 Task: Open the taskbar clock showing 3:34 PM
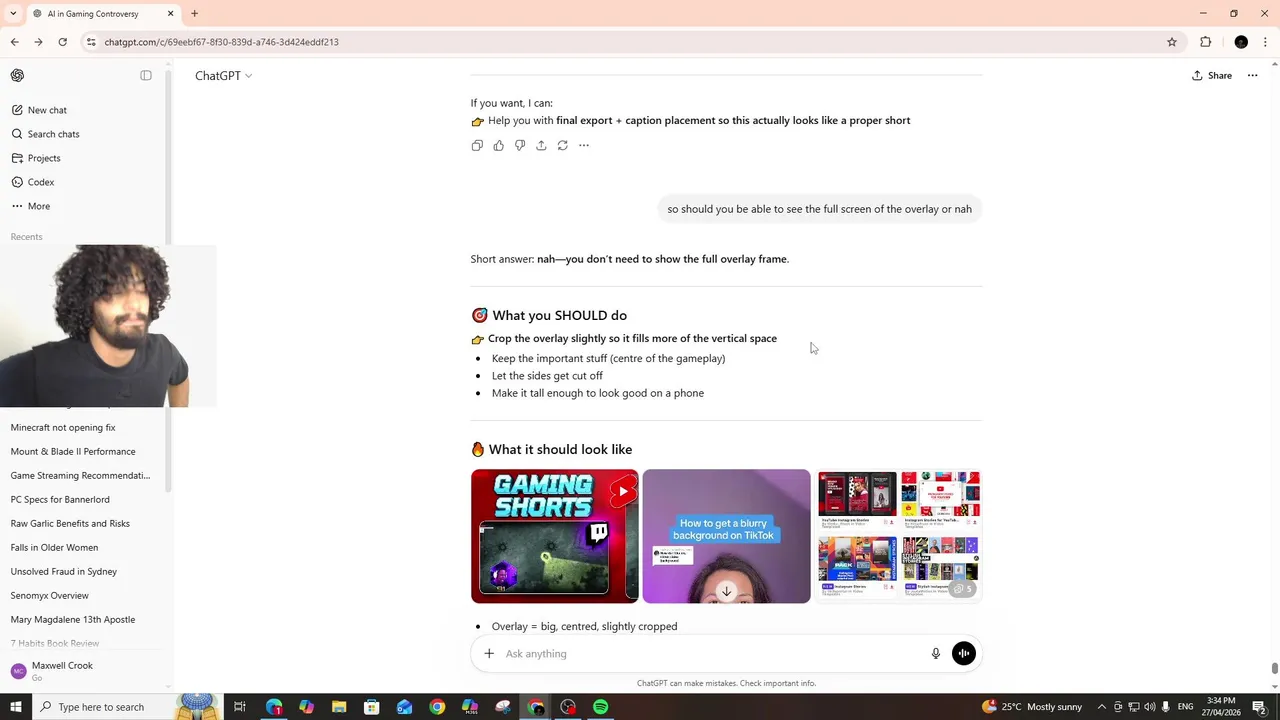pyautogui.click(x=1220, y=707)
